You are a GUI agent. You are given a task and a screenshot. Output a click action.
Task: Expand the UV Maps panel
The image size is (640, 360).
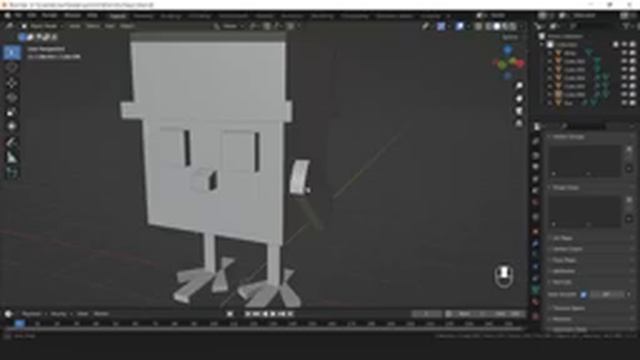(563, 238)
